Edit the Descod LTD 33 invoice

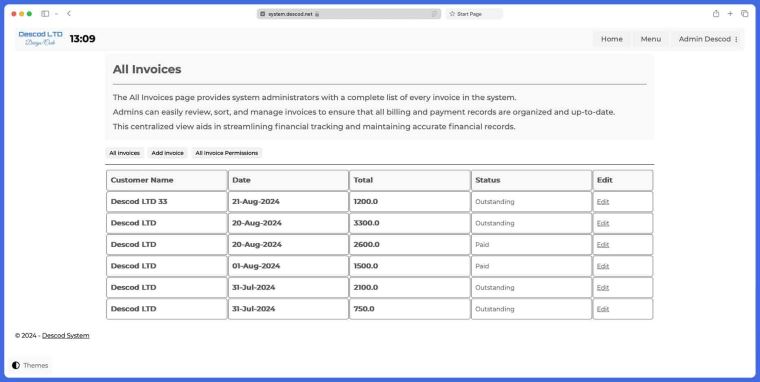[602, 202]
